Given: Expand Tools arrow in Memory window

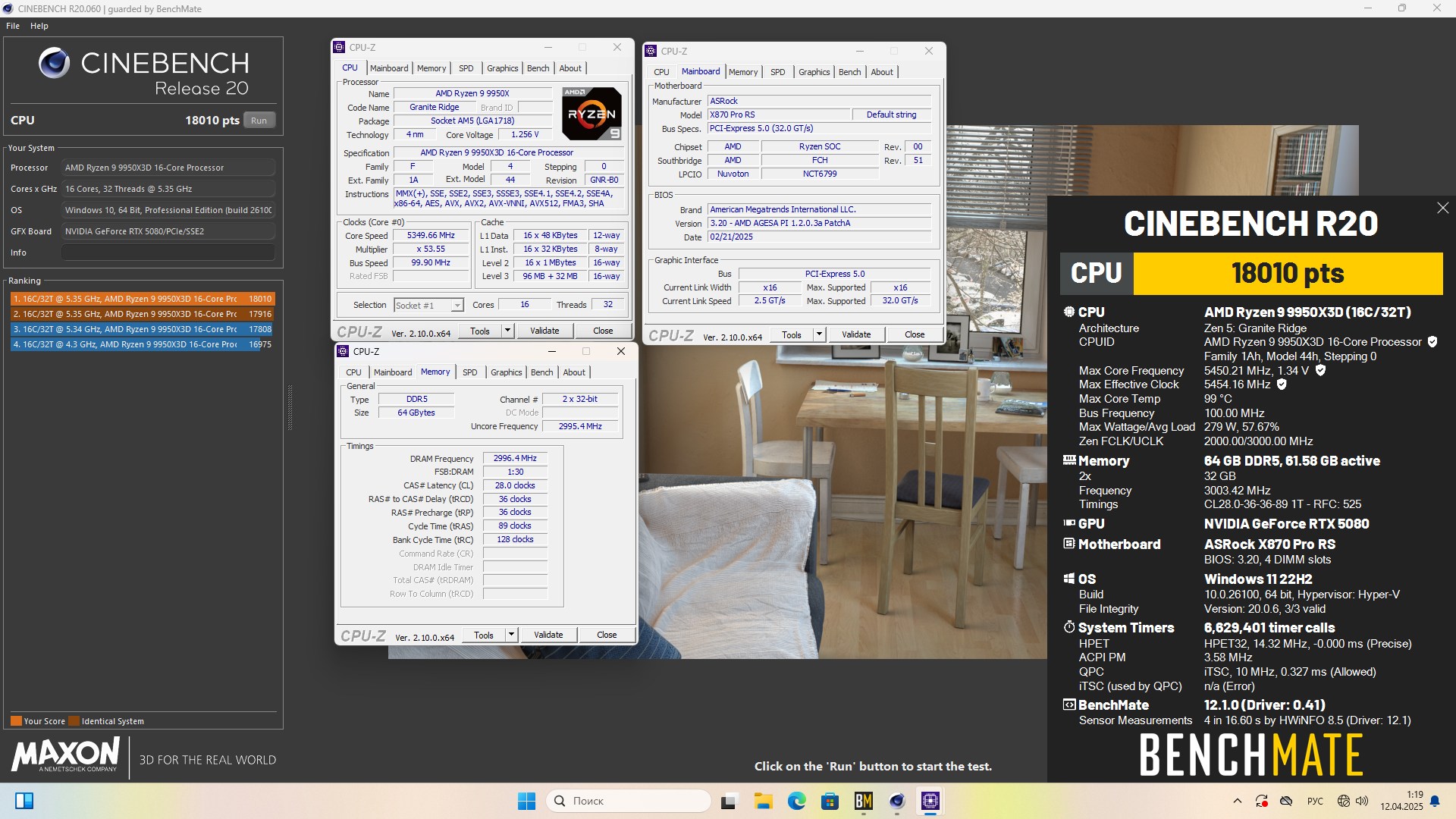Looking at the screenshot, I should click(511, 635).
